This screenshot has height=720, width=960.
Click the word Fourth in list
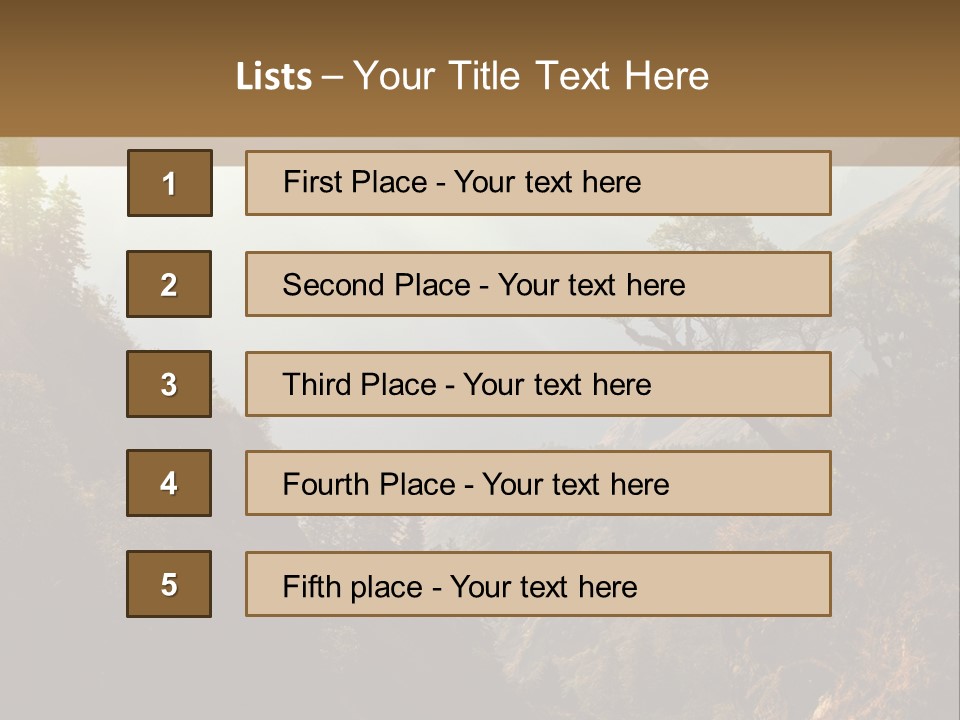click(325, 484)
